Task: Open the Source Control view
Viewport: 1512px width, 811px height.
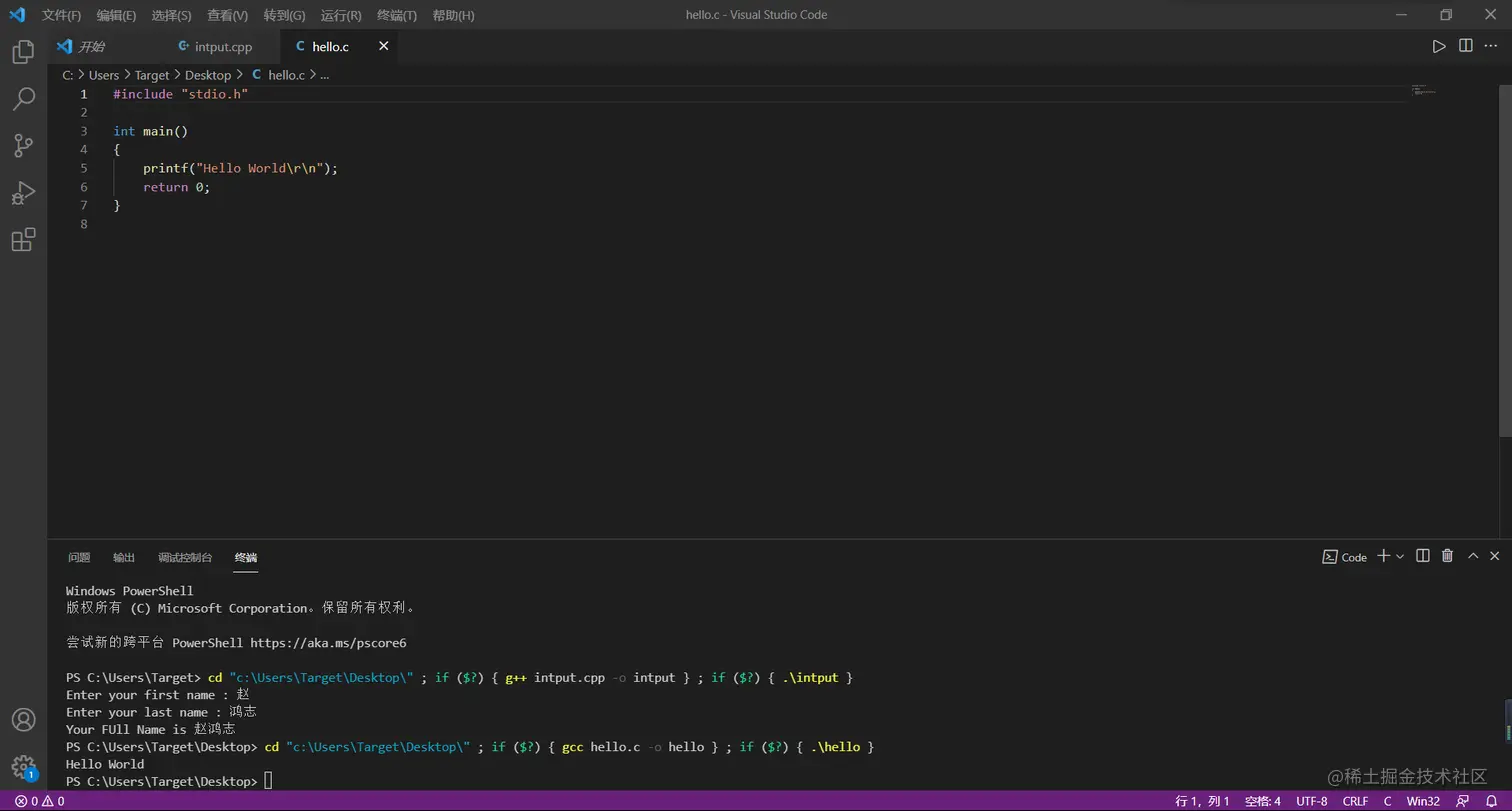Action: 23,146
